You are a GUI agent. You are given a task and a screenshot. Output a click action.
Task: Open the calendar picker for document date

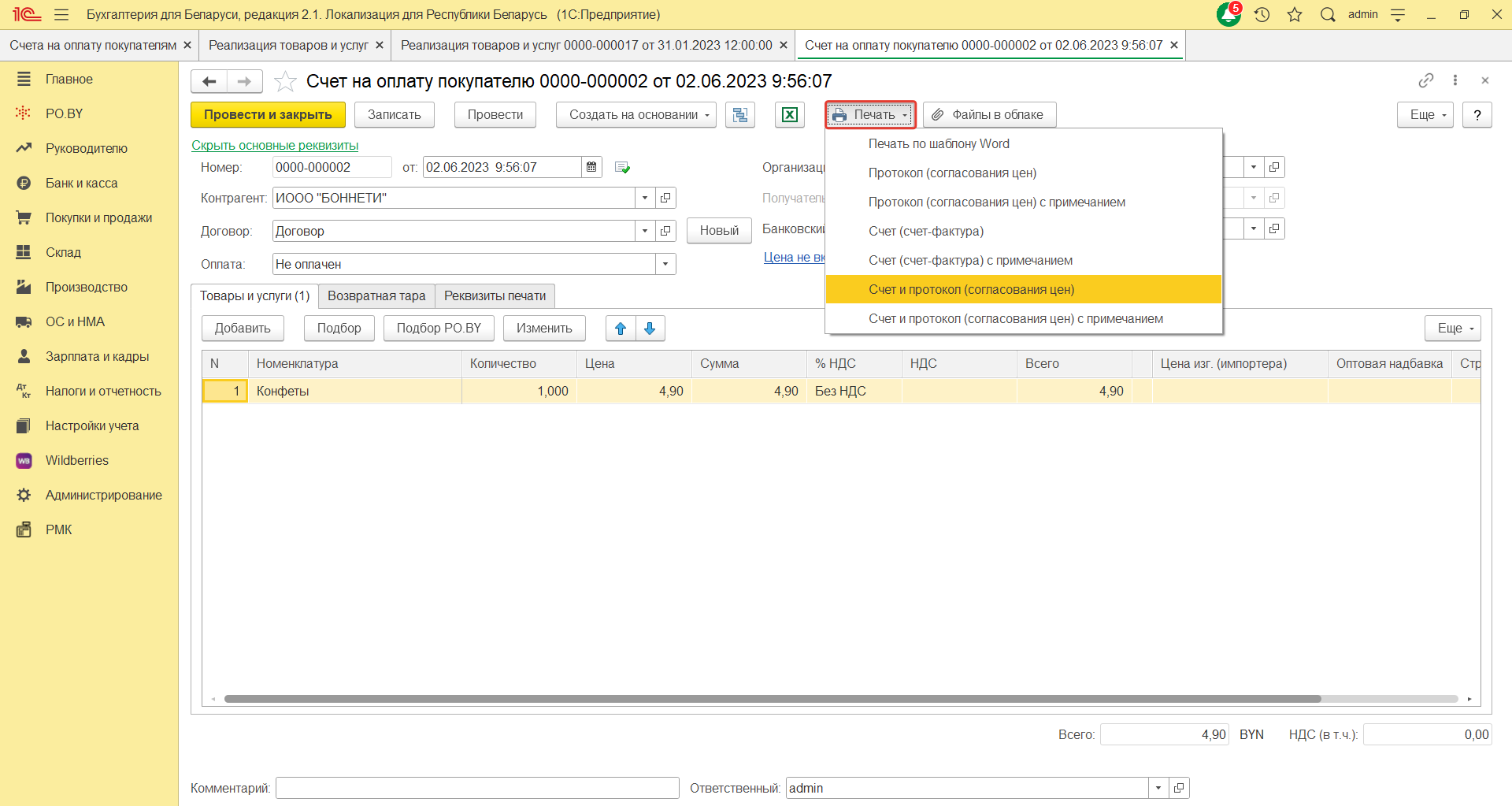coord(591,167)
